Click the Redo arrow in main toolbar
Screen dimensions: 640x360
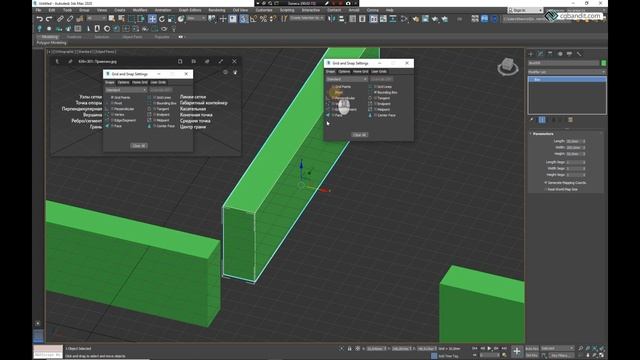click(49, 19)
